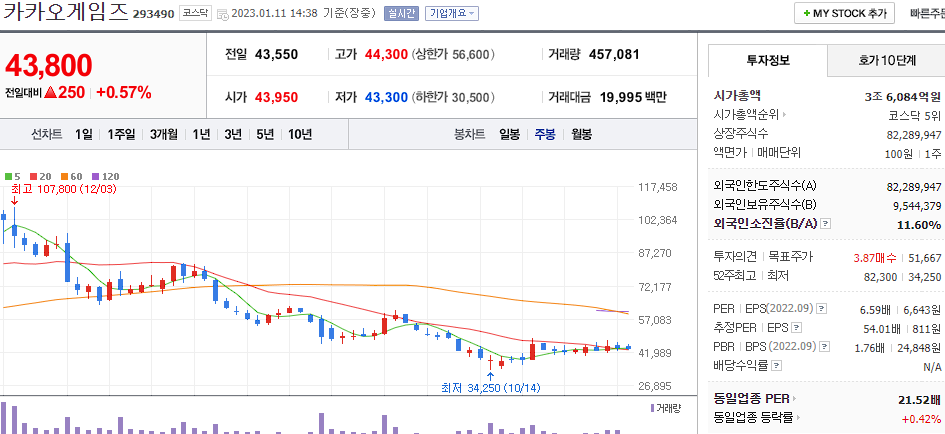Click the 액면가 100원 value
Screen dimensions: 945x434
pyautogui.click(x=899, y=154)
